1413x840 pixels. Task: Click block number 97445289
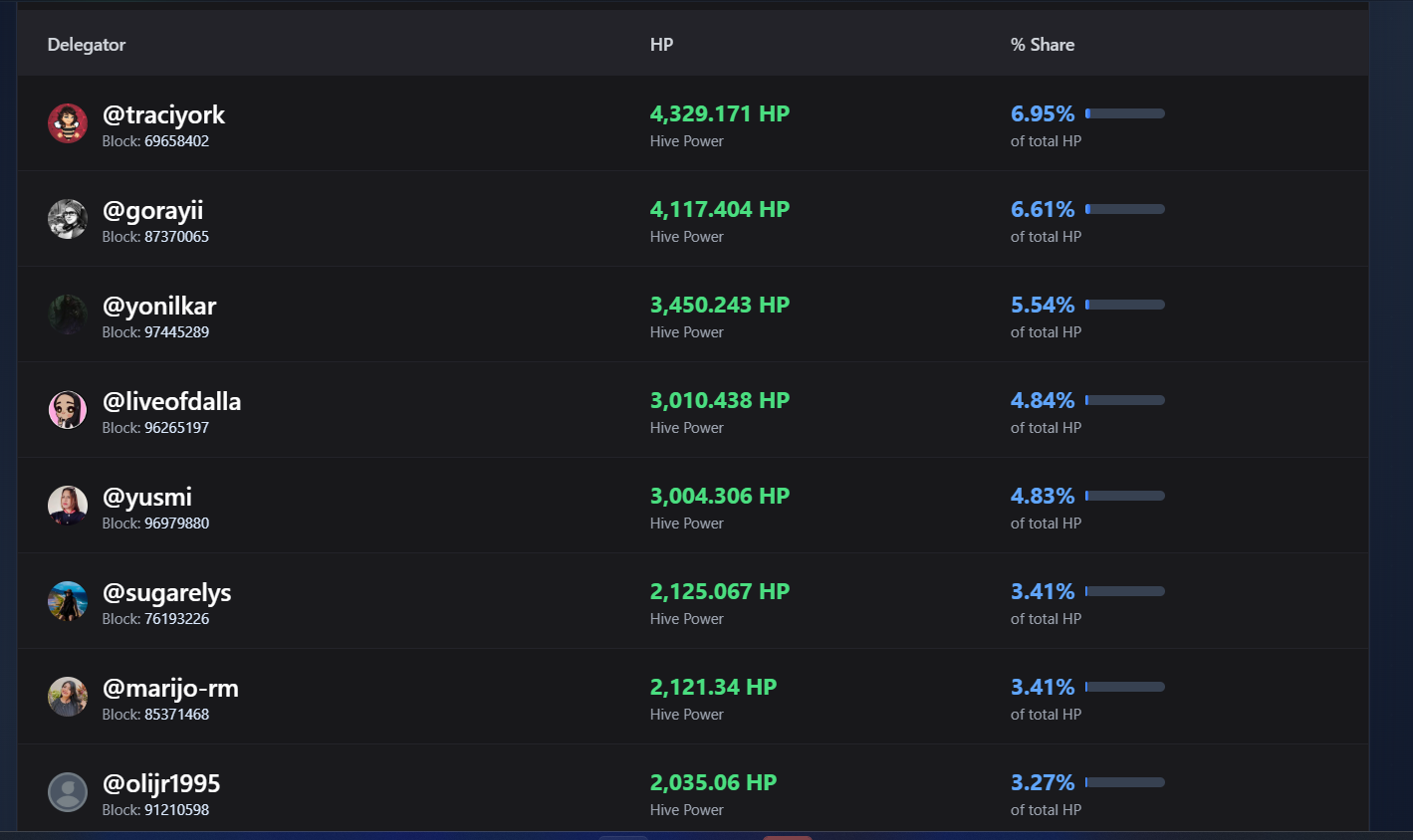[x=176, y=332]
